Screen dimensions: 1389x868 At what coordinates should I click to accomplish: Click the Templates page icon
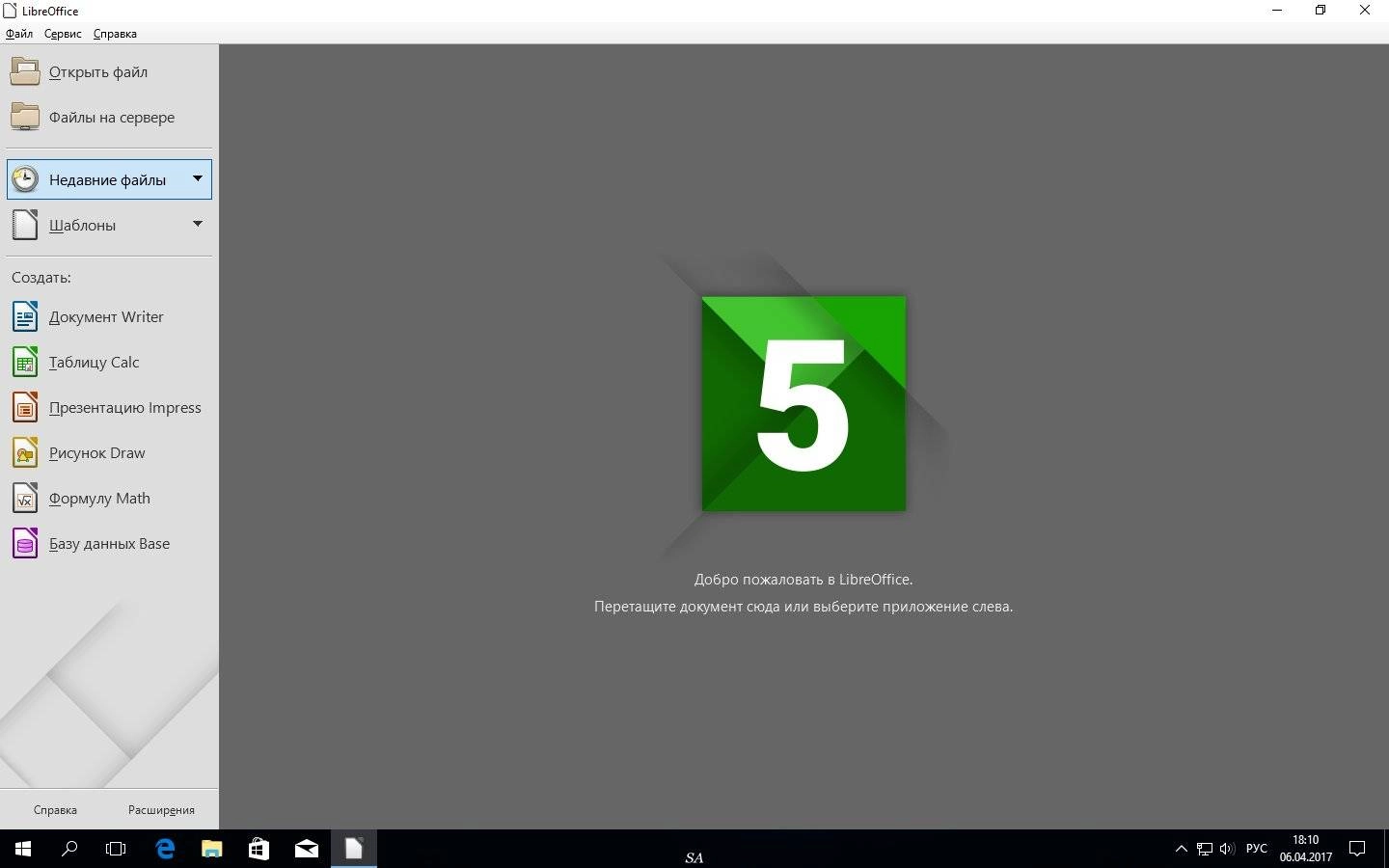(25, 225)
